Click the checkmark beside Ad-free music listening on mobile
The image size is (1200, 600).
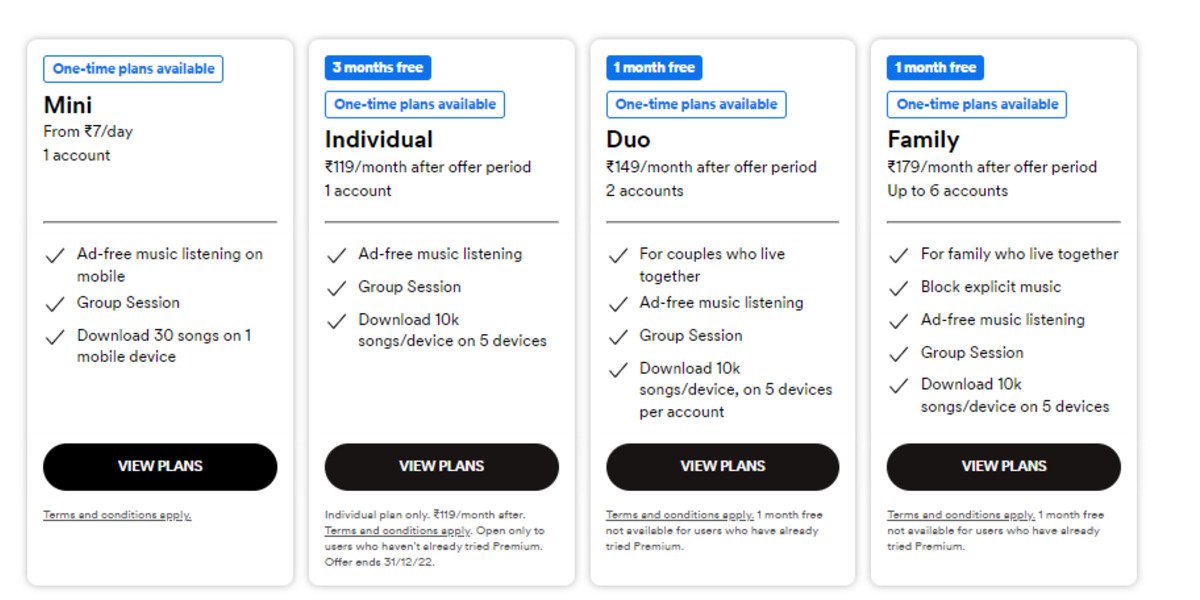click(x=55, y=256)
